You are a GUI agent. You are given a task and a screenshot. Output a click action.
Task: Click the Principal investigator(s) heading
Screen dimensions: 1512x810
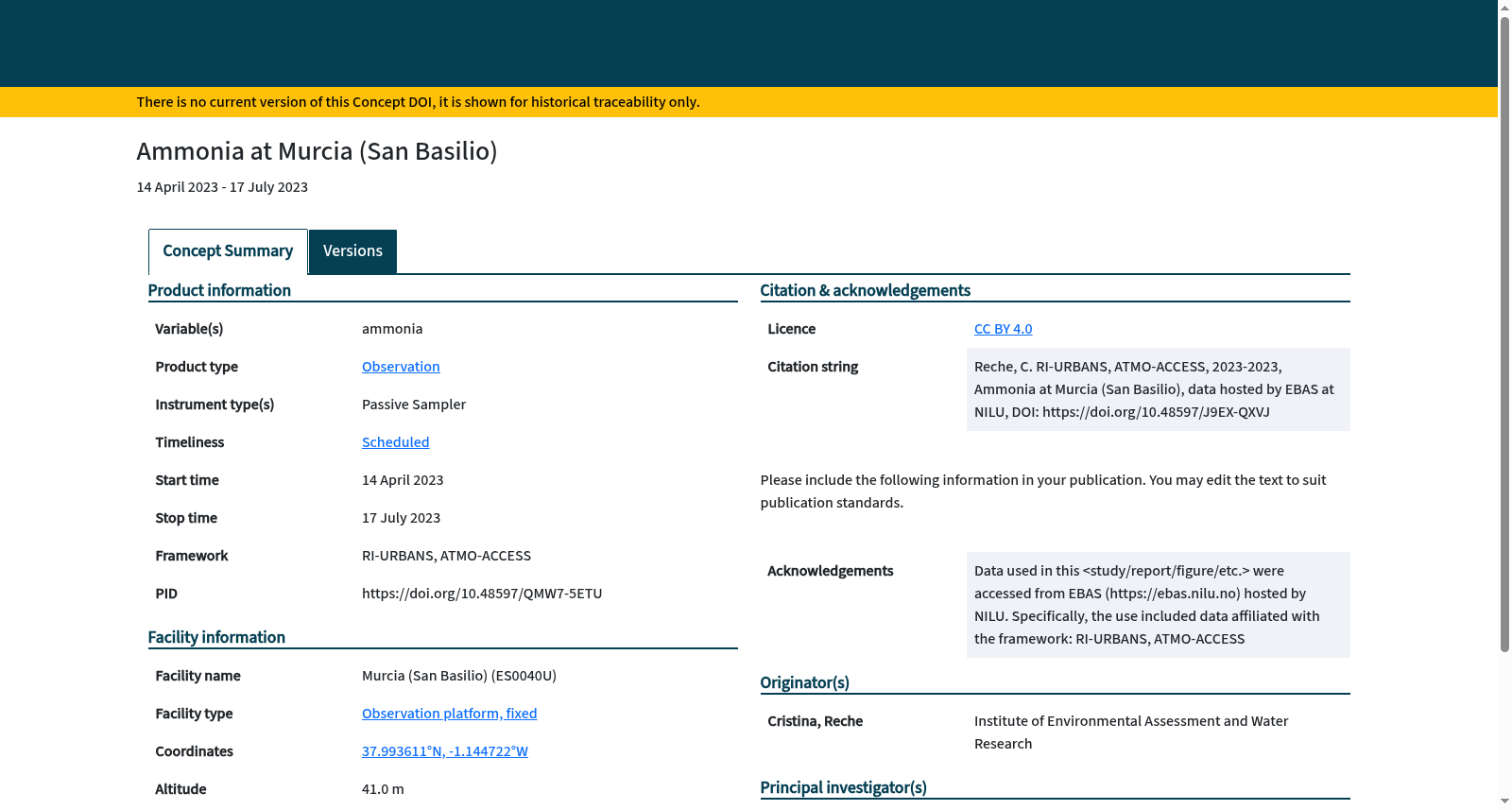click(x=843, y=787)
